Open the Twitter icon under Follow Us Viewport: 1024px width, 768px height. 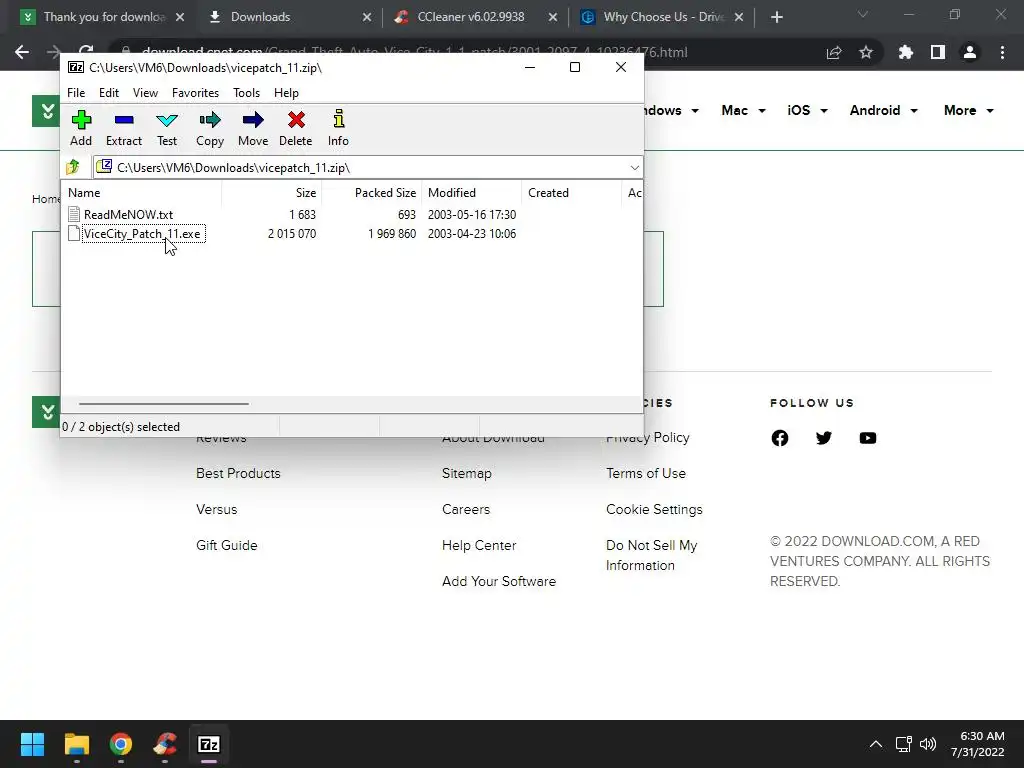click(x=824, y=438)
